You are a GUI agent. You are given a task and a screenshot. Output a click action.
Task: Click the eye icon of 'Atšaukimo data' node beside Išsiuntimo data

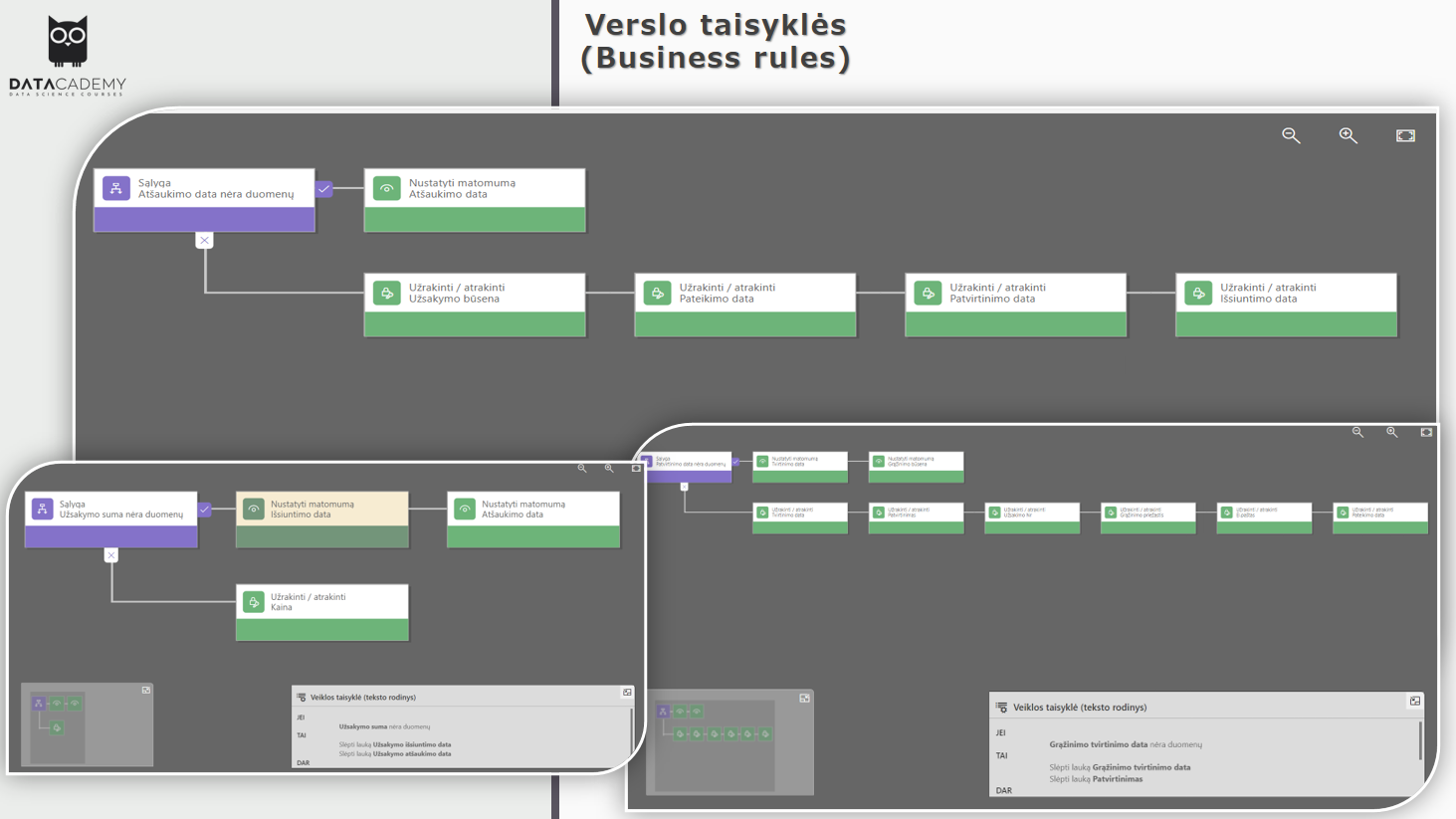(465, 509)
